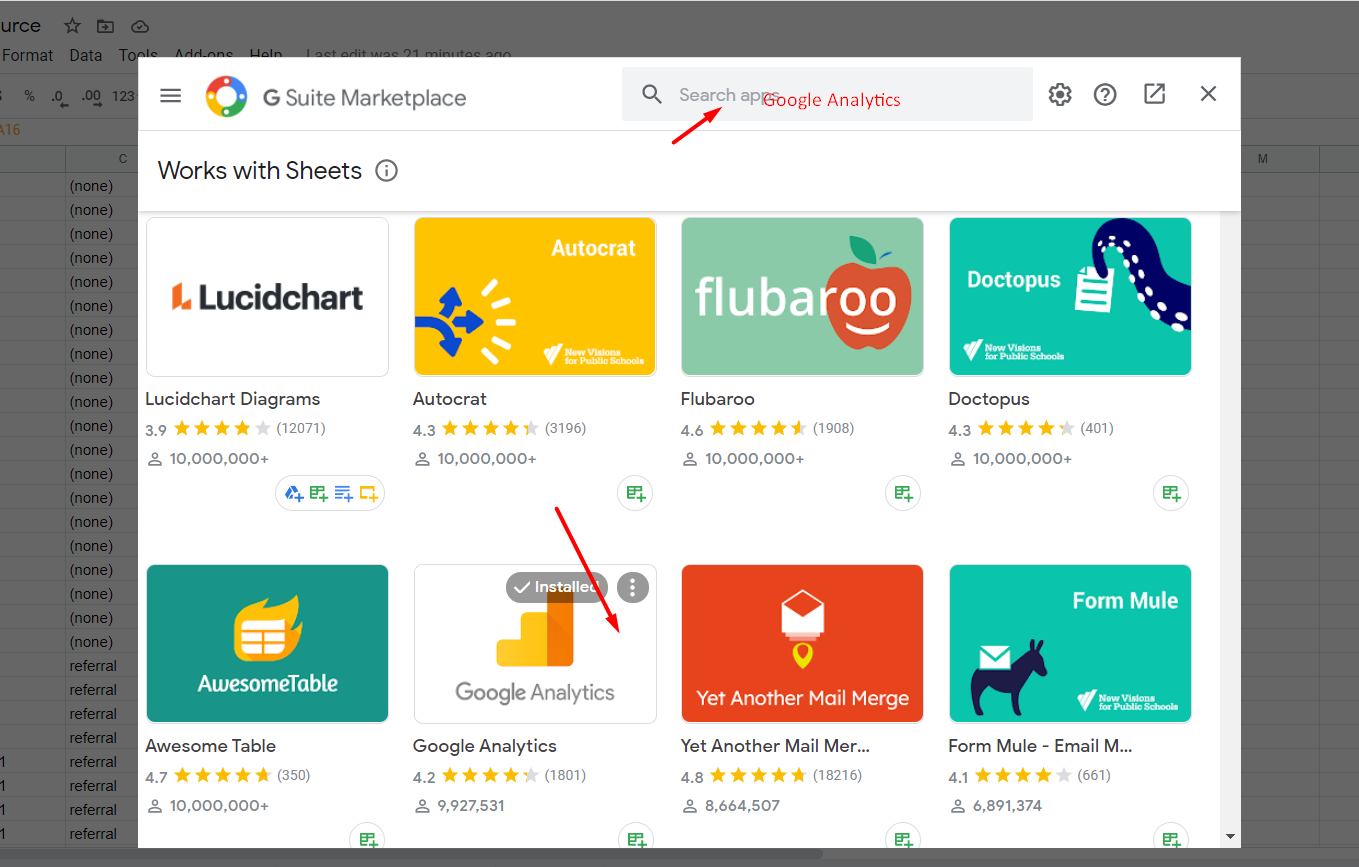The width and height of the screenshot is (1359, 867).
Task: Click the Installed badge on Google Analytics
Action: pyautogui.click(x=556, y=587)
